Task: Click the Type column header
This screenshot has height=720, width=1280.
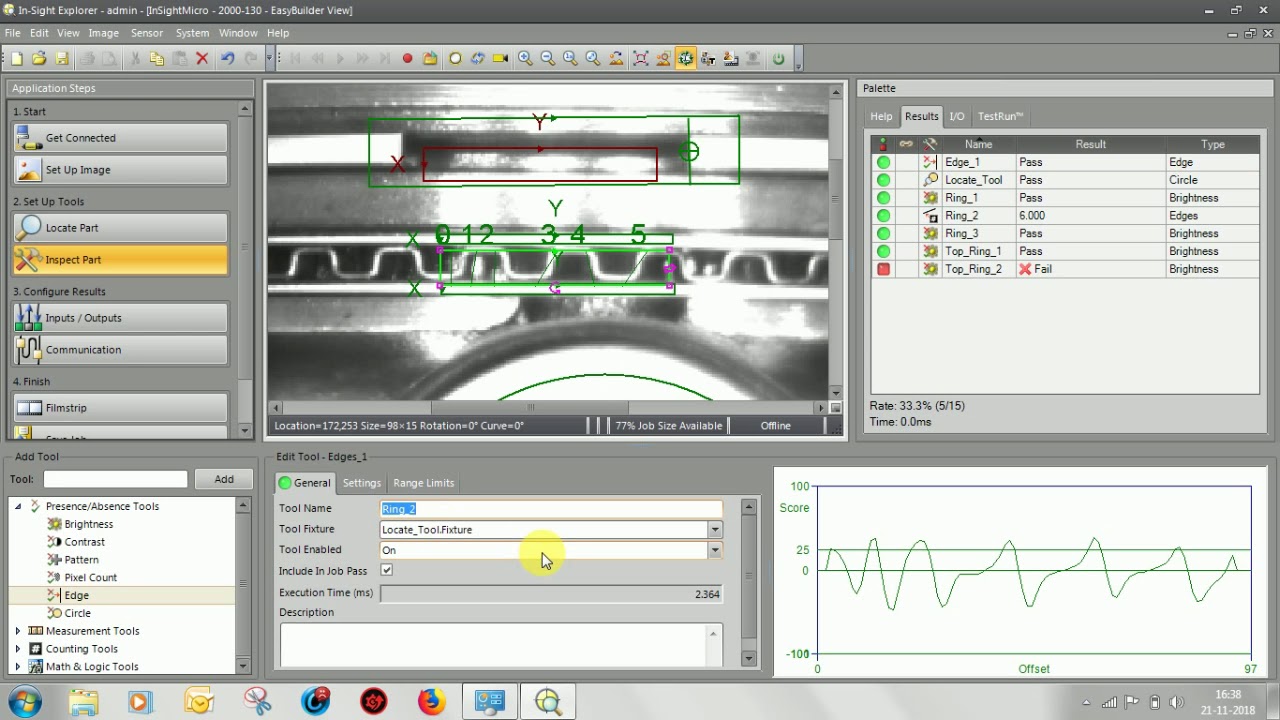Action: coord(1212,144)
